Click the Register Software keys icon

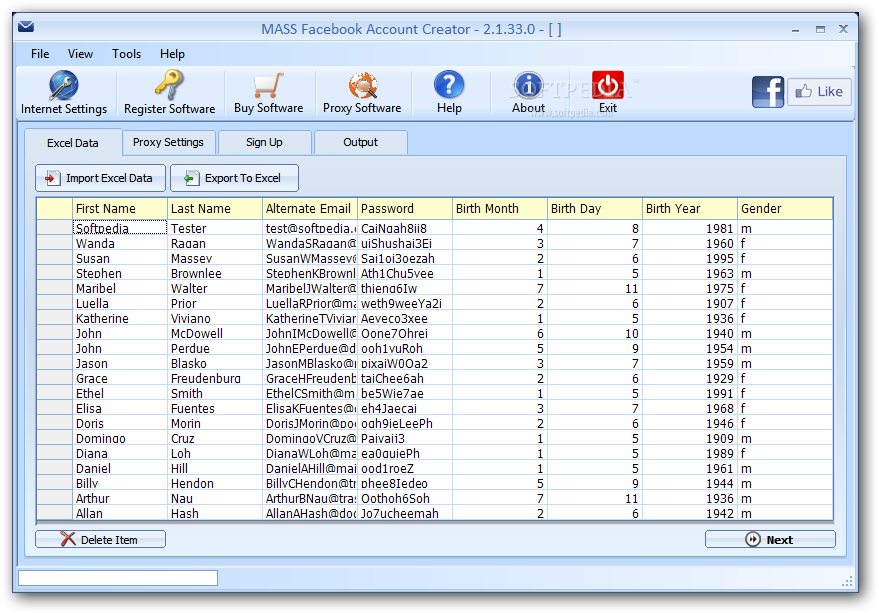(x=169, y=85)
